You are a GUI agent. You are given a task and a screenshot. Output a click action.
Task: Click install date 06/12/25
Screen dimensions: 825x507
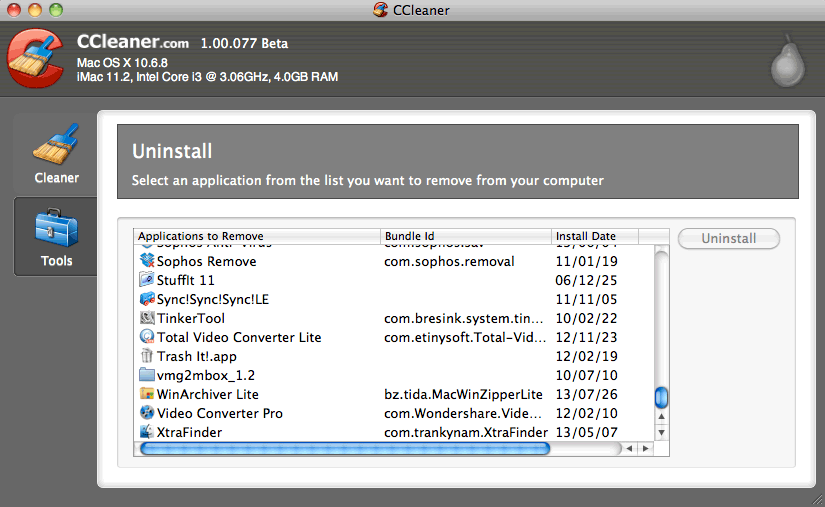(586, 280)
